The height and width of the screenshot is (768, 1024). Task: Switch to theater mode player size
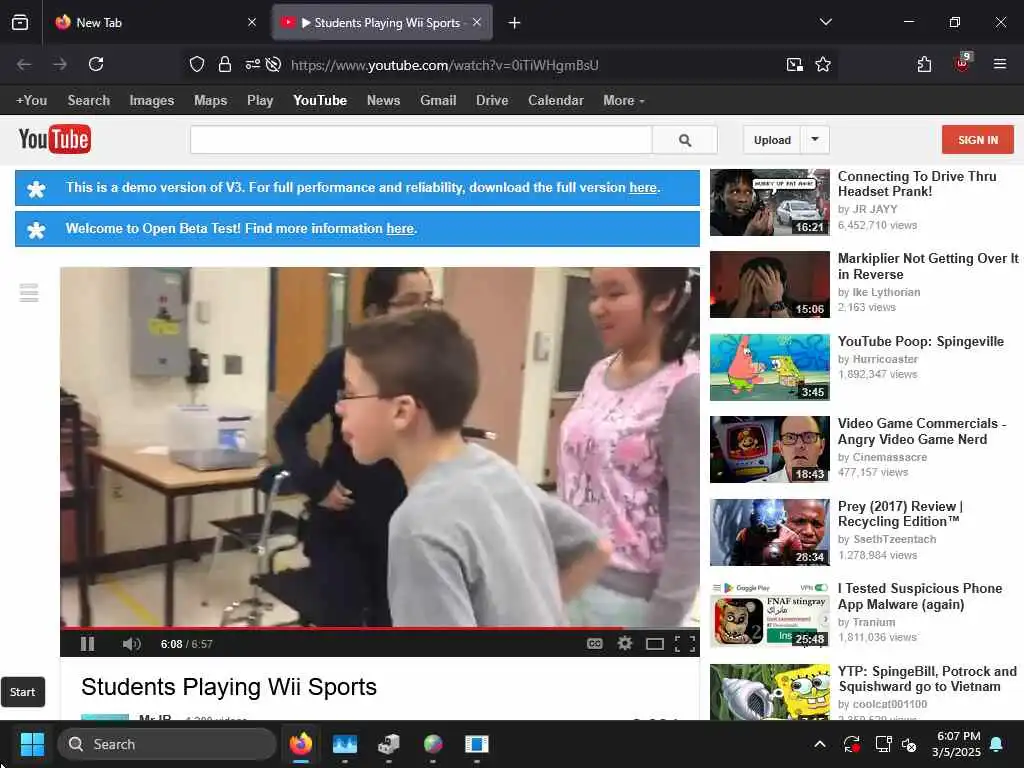(x=655, y=645)
